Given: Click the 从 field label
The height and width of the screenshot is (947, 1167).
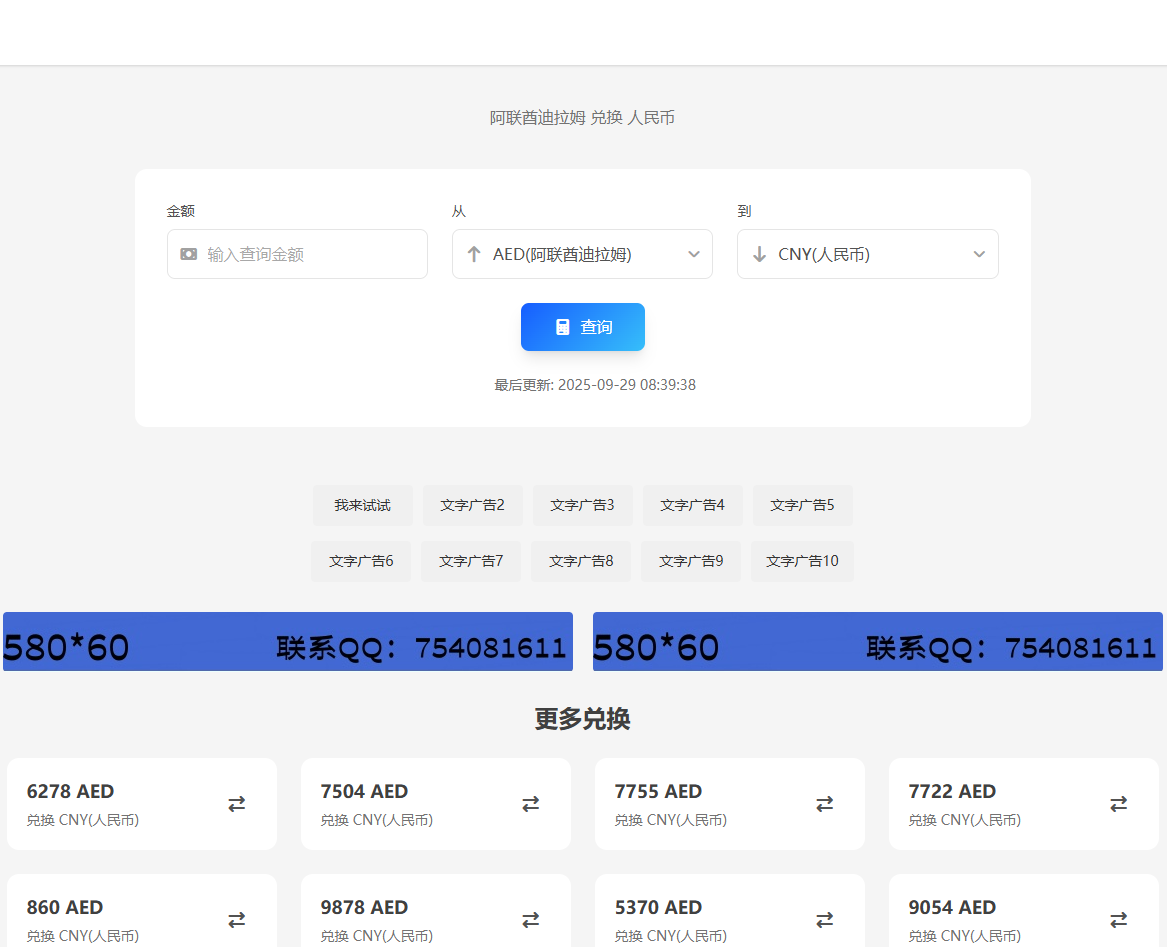Looking at the screenshot, I should (x=459, y=211).
